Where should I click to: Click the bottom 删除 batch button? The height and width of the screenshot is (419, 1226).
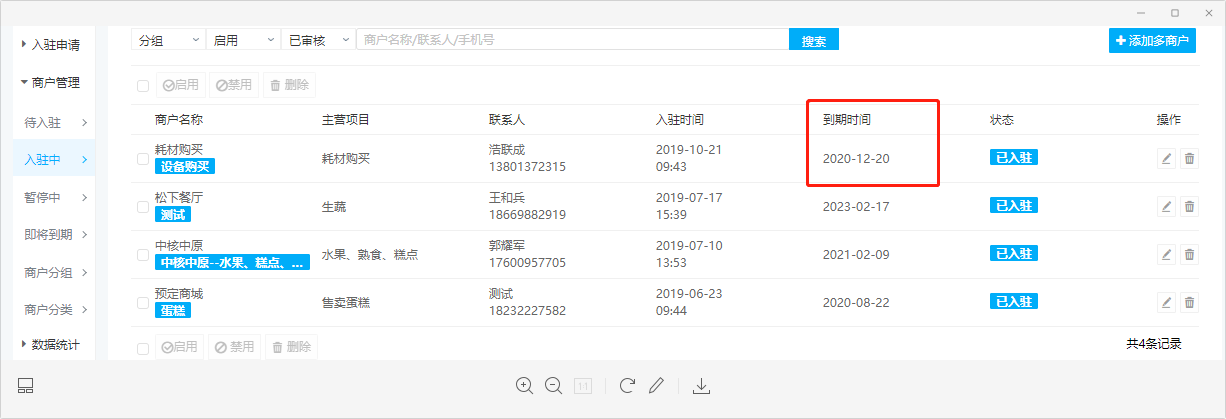pos(290,347)
